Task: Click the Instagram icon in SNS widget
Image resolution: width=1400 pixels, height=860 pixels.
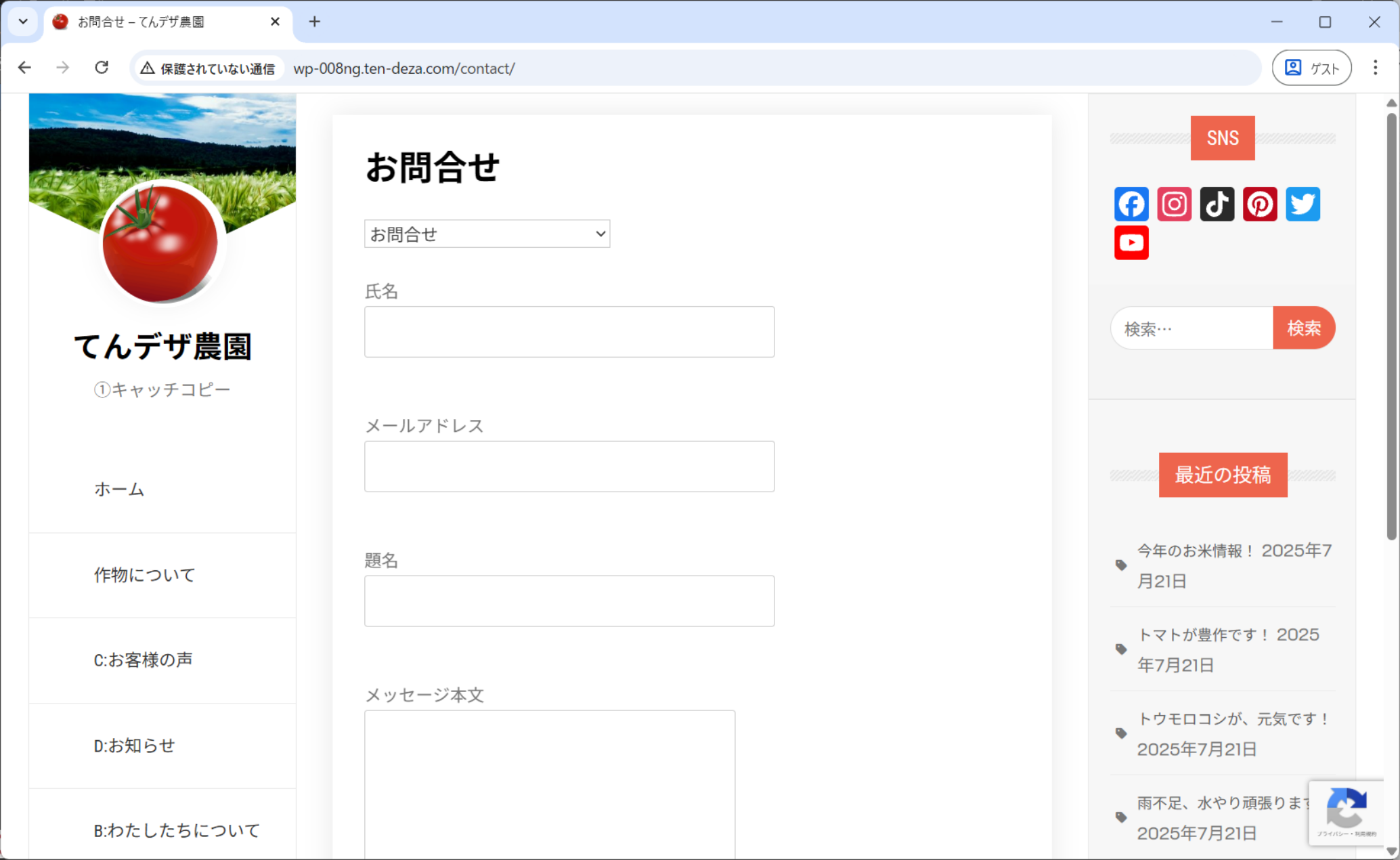Action: (x=1174, y=204)
